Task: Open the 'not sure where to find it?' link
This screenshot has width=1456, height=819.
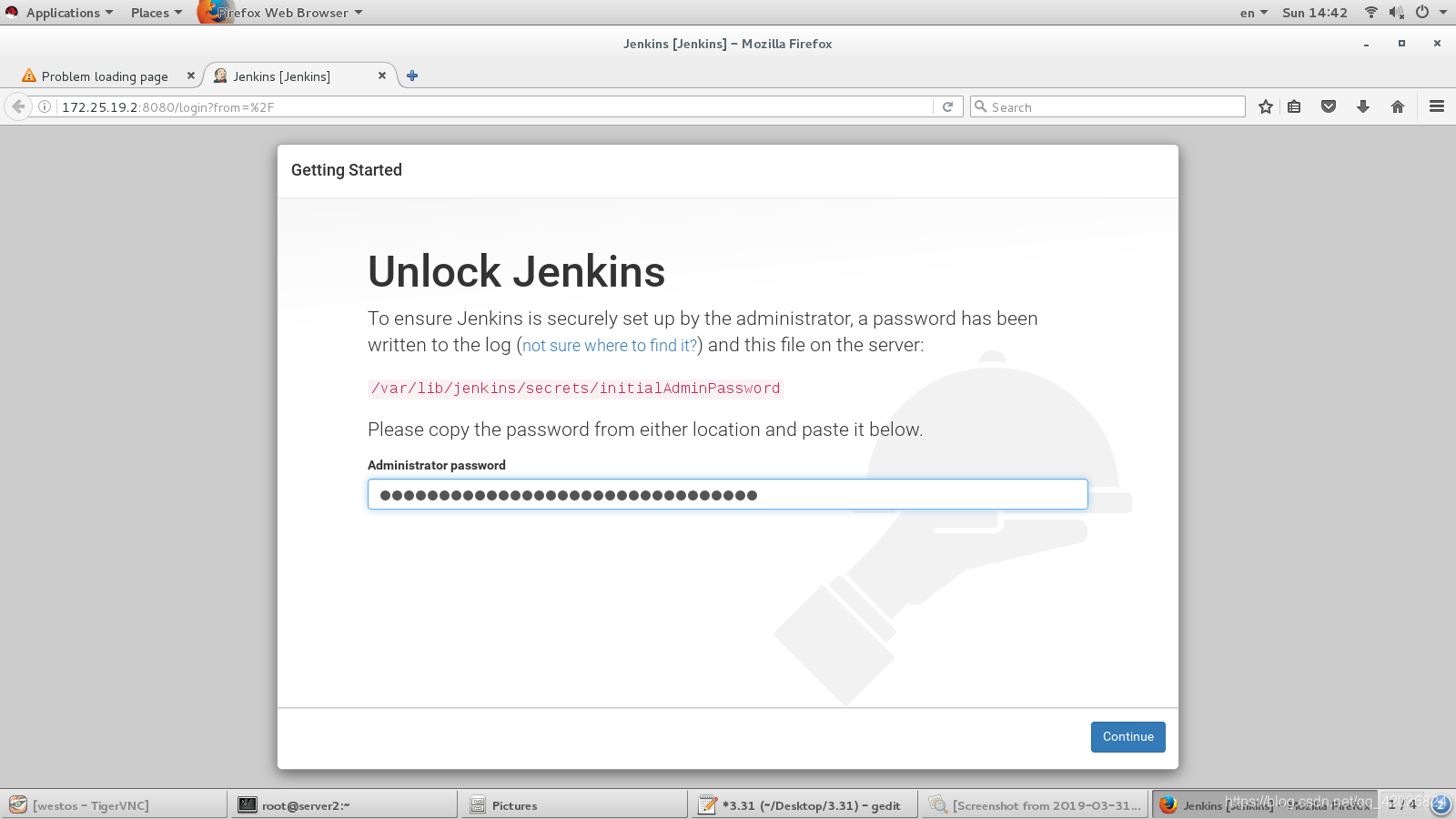Action: point(610,346)
